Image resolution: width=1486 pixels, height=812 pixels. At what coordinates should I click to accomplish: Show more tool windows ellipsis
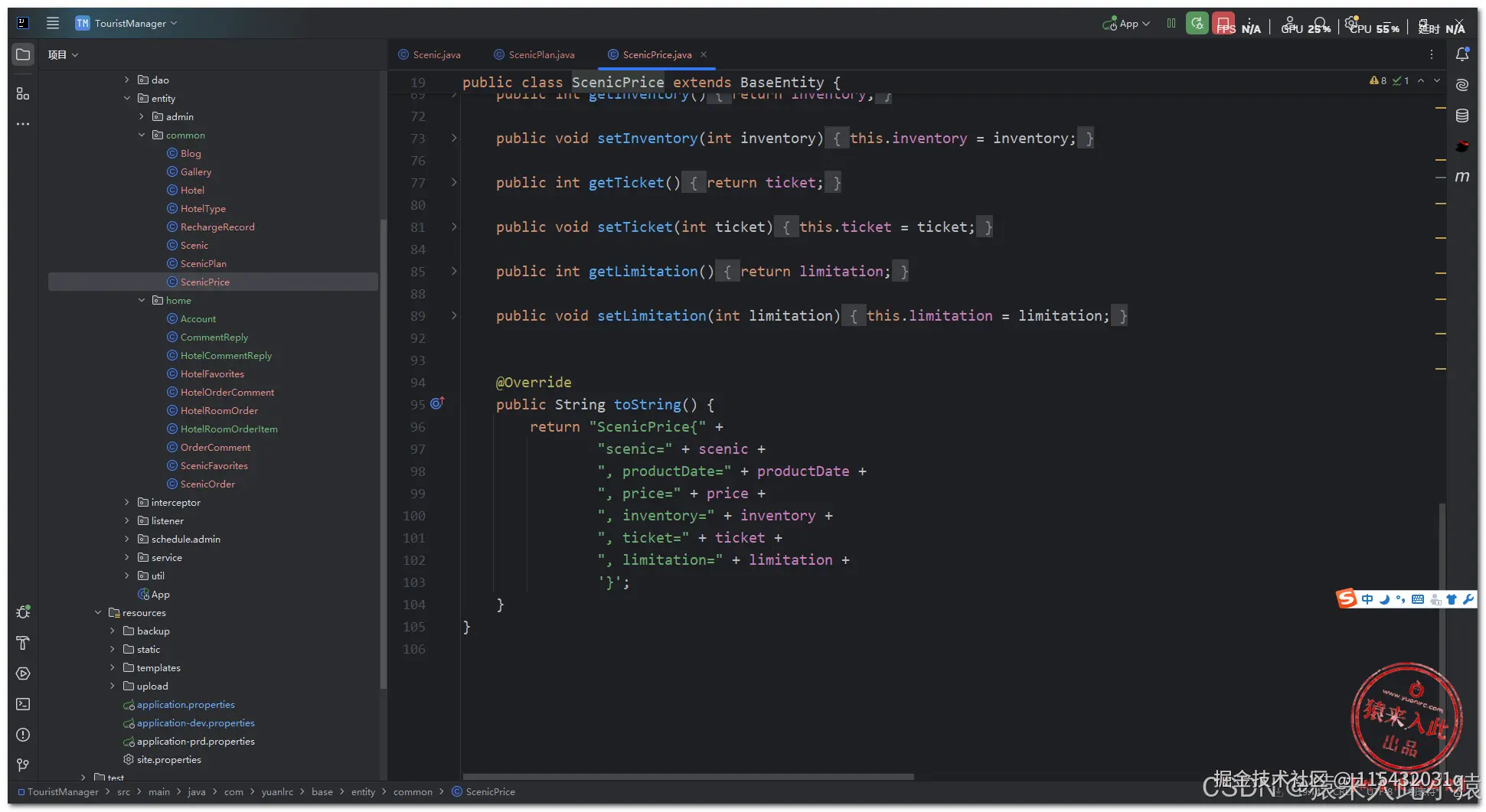click(x=23, y=124)
